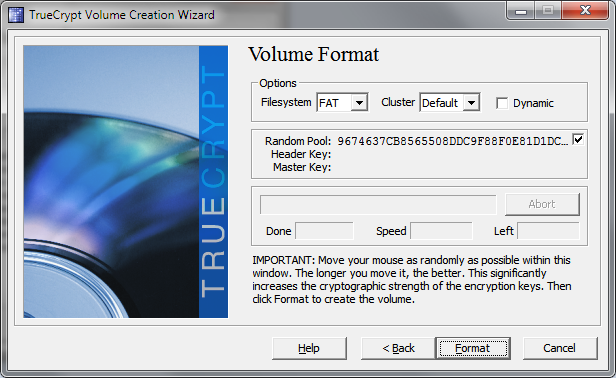Viewport: 616px width, 378px height.
Task: Open the Filesystem dropdown showing FAT
Action: 342,103
